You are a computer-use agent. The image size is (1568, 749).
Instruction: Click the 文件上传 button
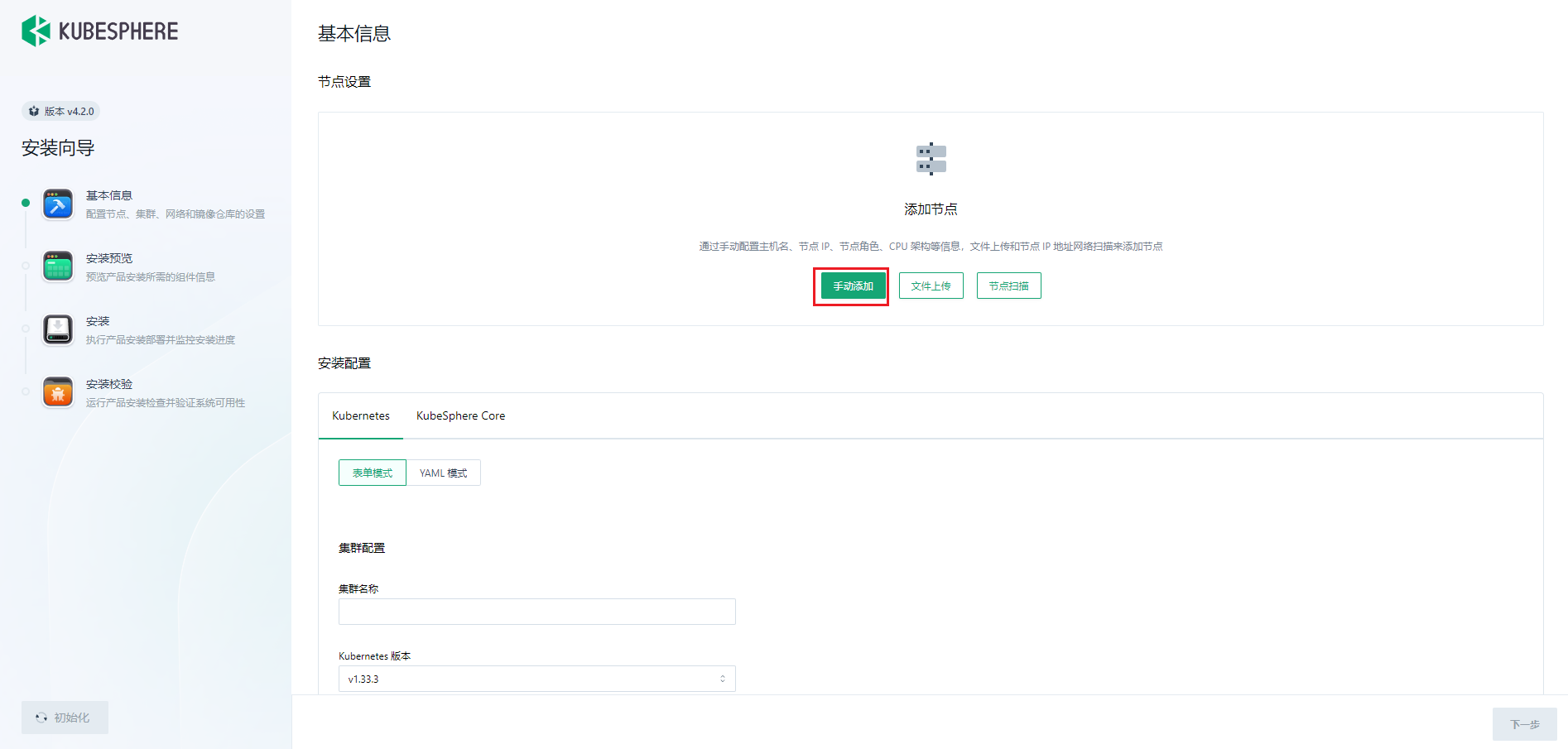click(x=931, y=286)
